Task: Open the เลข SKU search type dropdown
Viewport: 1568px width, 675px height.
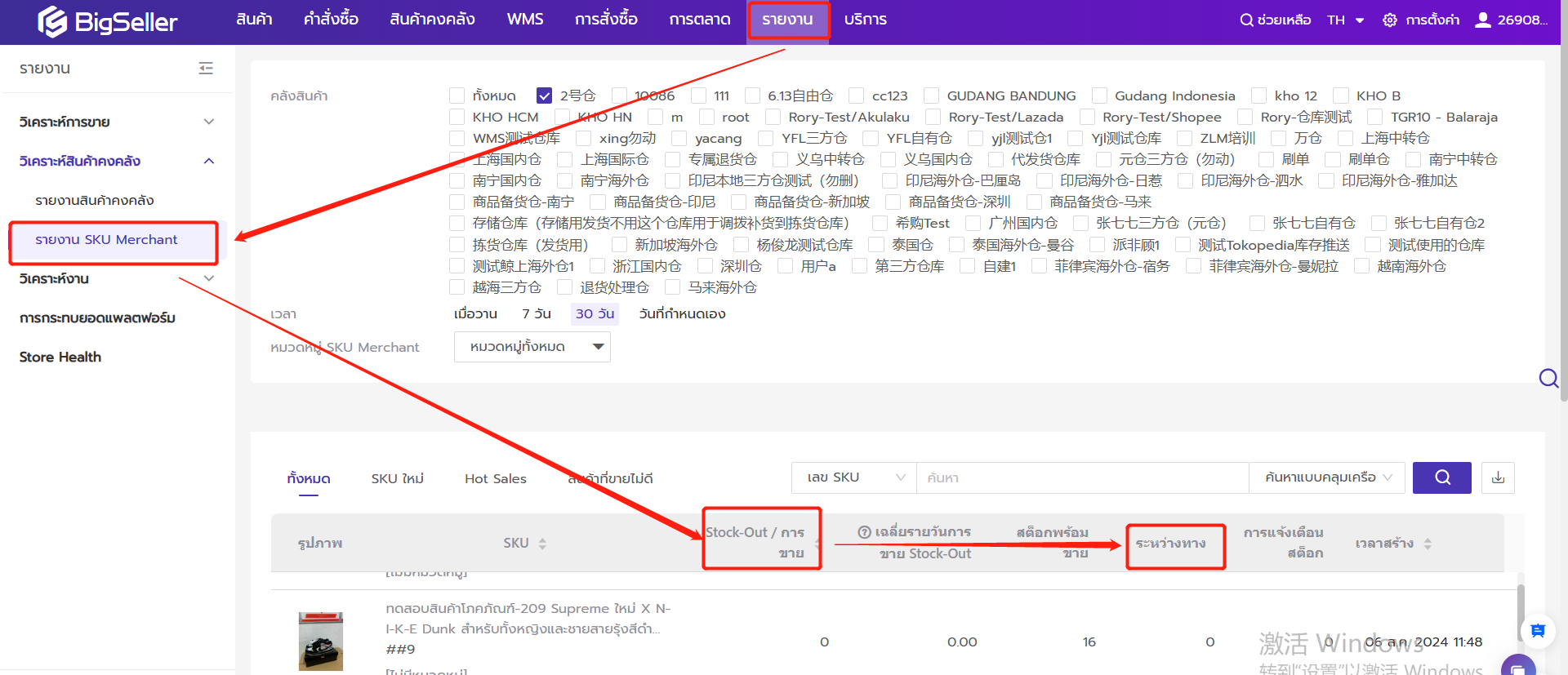Action: (x=854, y=477)
